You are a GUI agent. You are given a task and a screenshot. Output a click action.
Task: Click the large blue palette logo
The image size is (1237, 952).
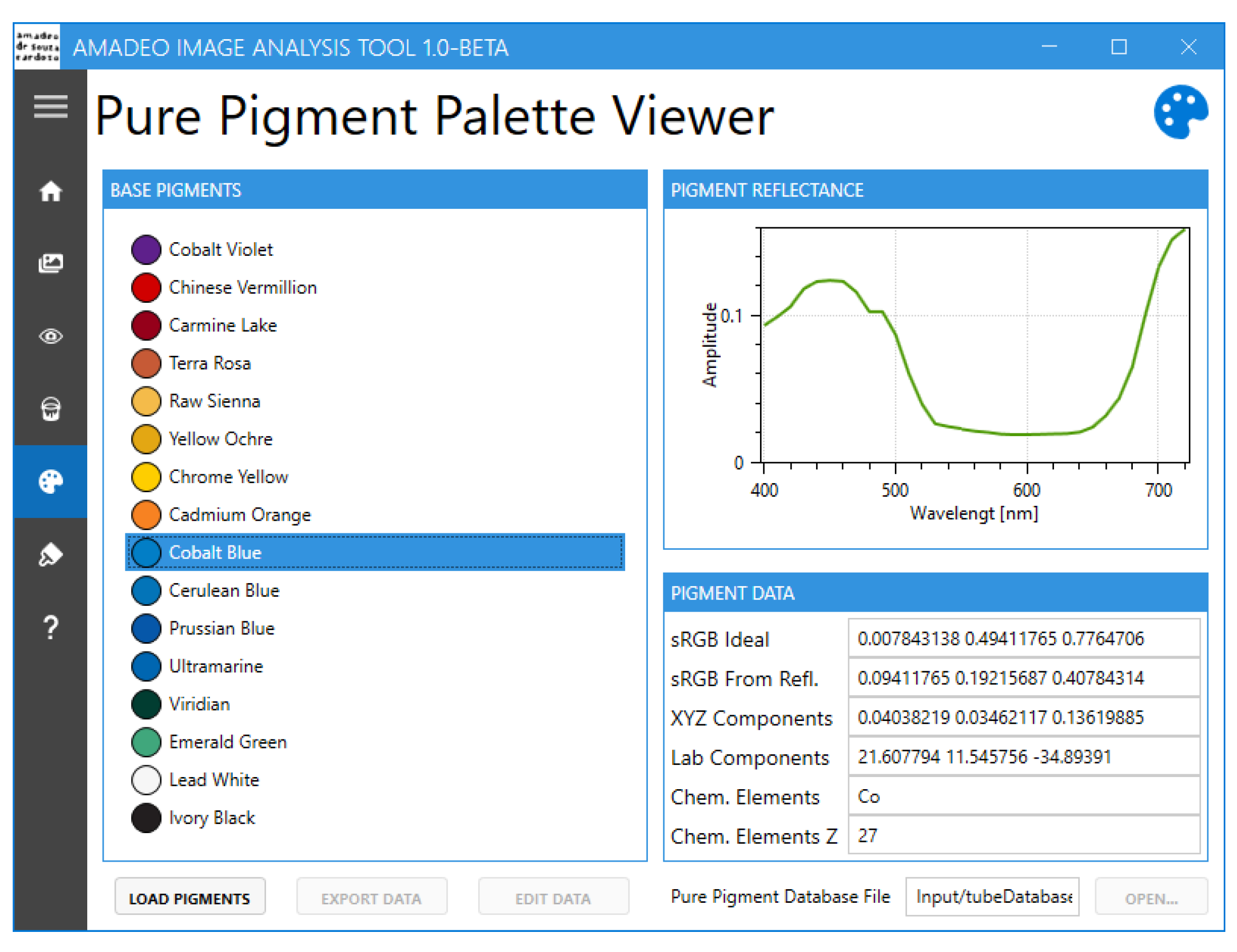1180,112
